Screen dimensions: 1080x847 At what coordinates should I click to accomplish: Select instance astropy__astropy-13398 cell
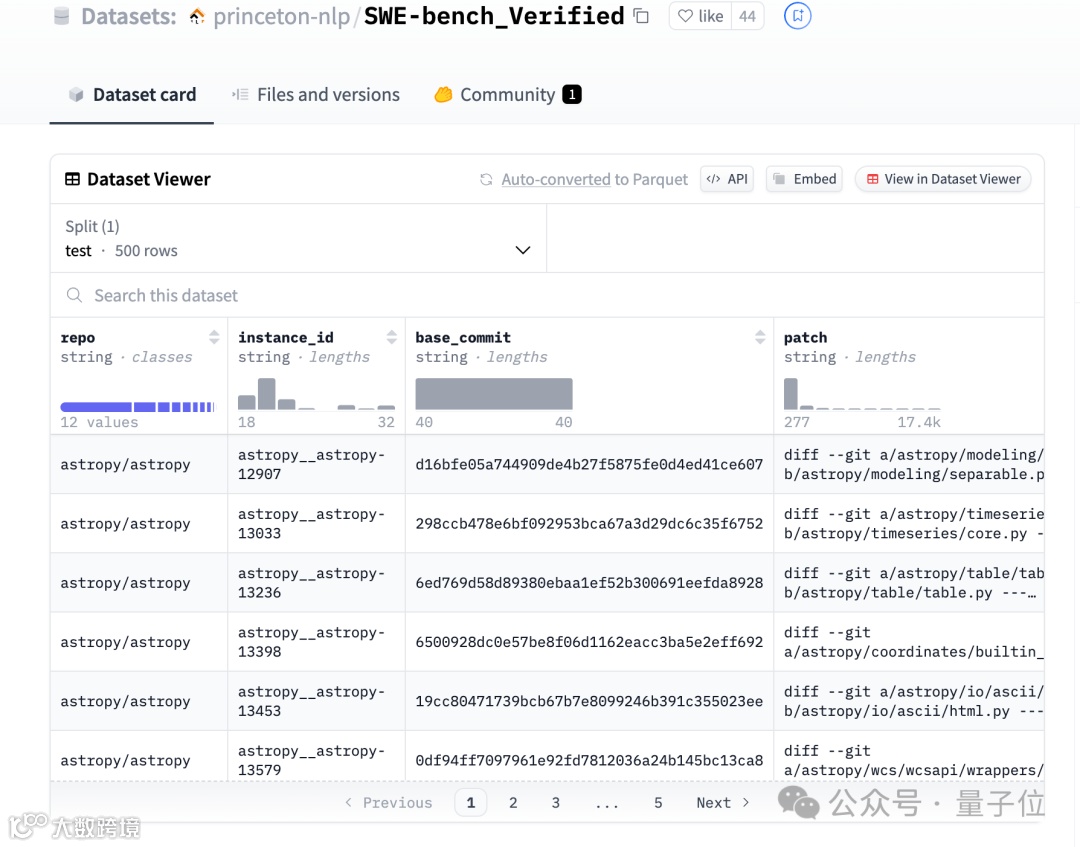pyautogui.click(x=316, y=642)
